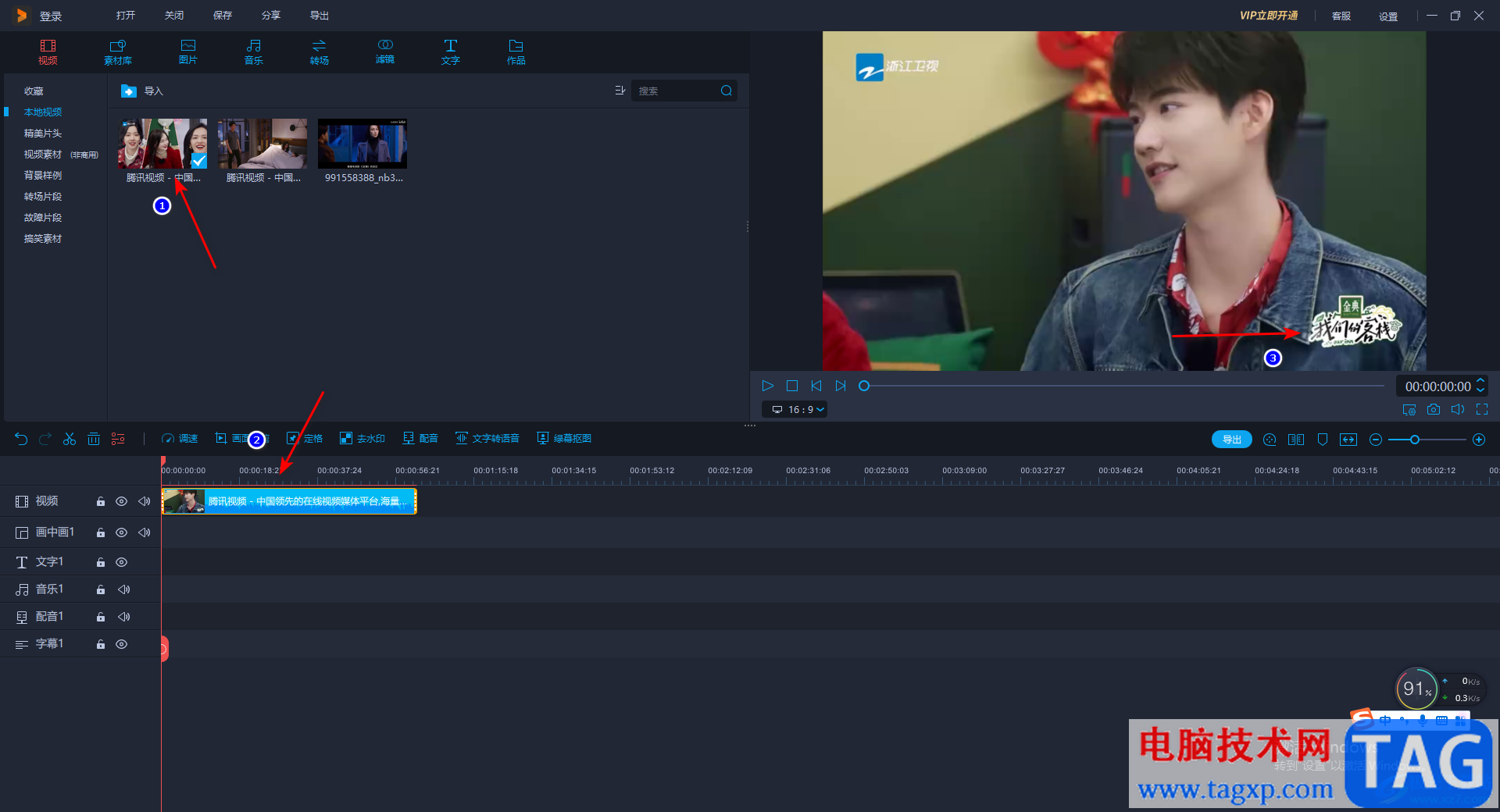Open 设置 settings in the title bar
1500x812 pixels.
(x=1388, y=16)
